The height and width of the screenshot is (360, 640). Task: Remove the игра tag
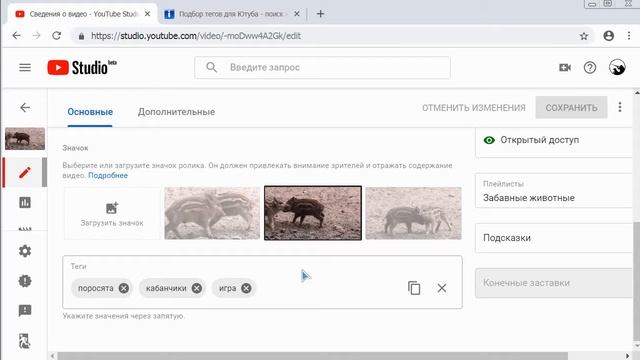(x=246, y=288)
